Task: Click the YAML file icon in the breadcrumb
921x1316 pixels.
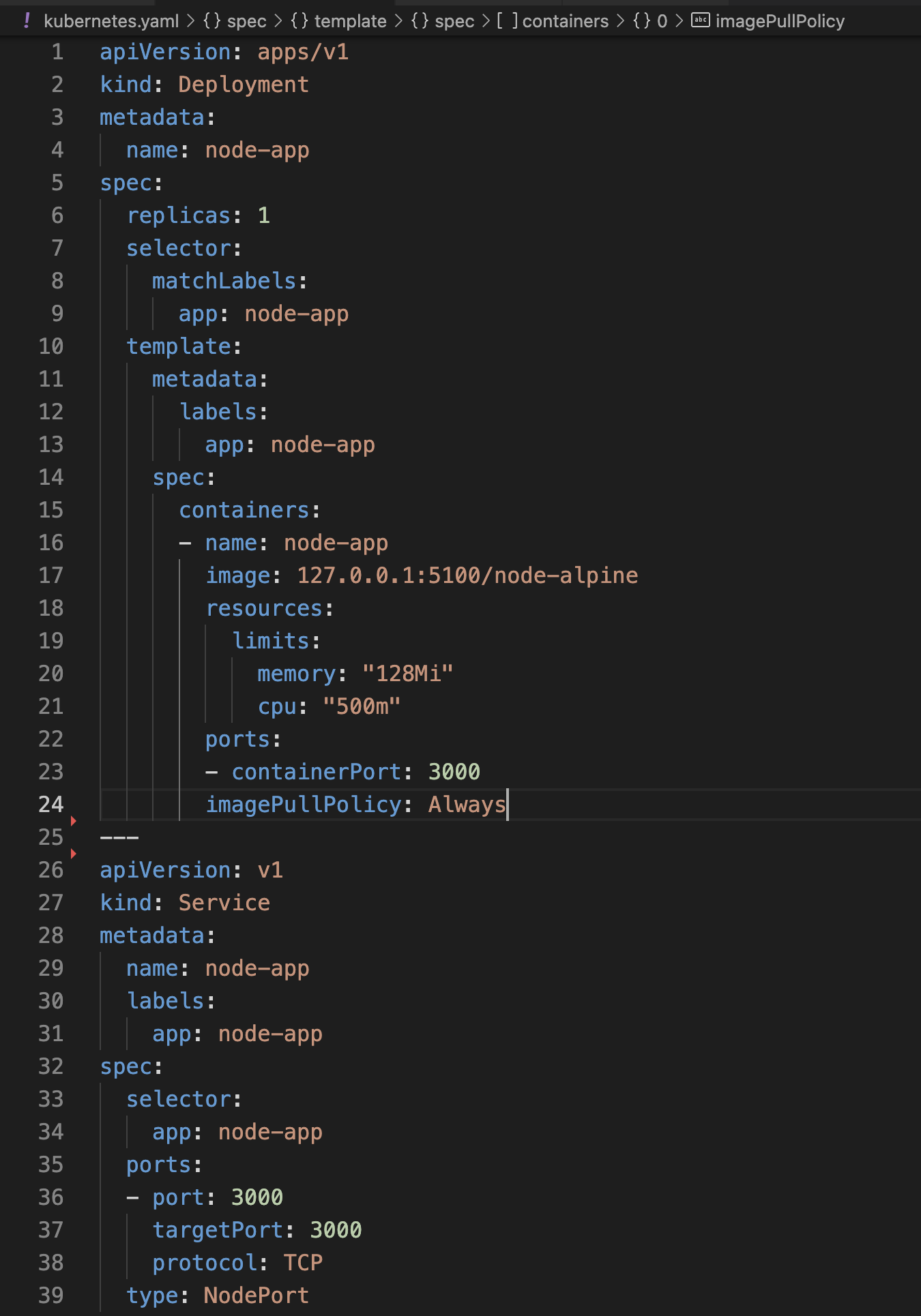Action: point(27,21)
